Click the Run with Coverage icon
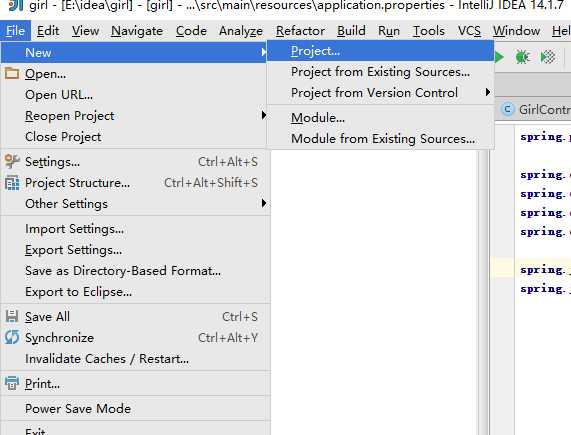 click(x=548, y=57)
